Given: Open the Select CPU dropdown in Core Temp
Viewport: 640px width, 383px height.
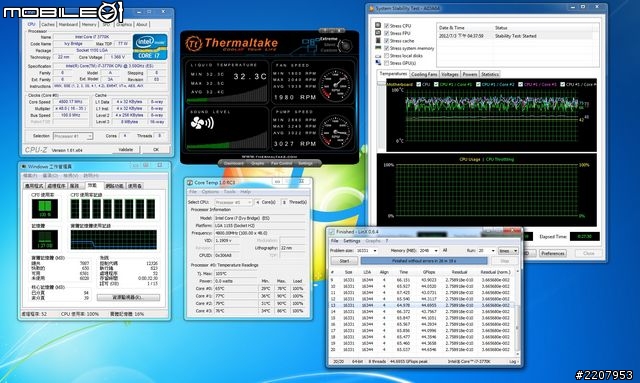Looking at the screenshot, I should pos(233,202).
